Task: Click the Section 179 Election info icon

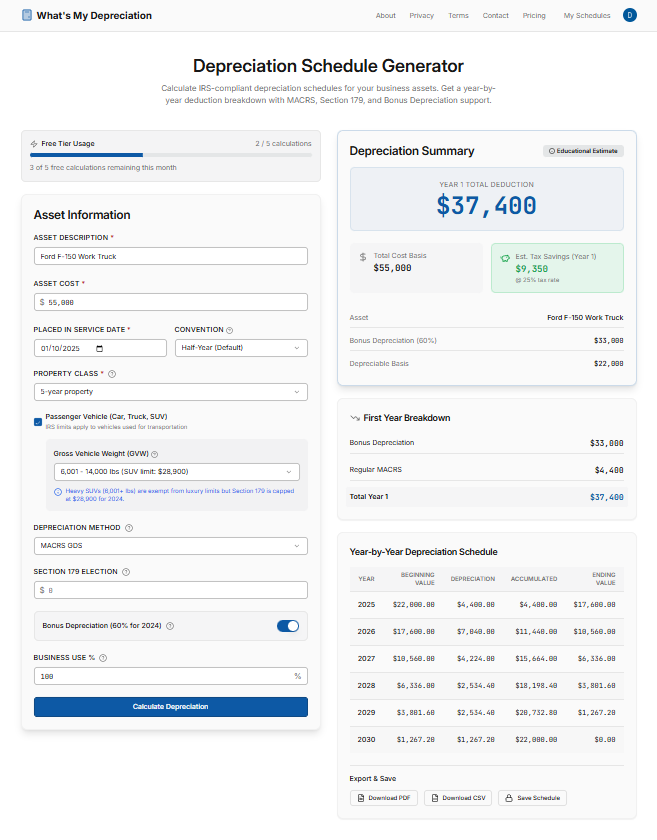Action: click(x=126, y=573)
